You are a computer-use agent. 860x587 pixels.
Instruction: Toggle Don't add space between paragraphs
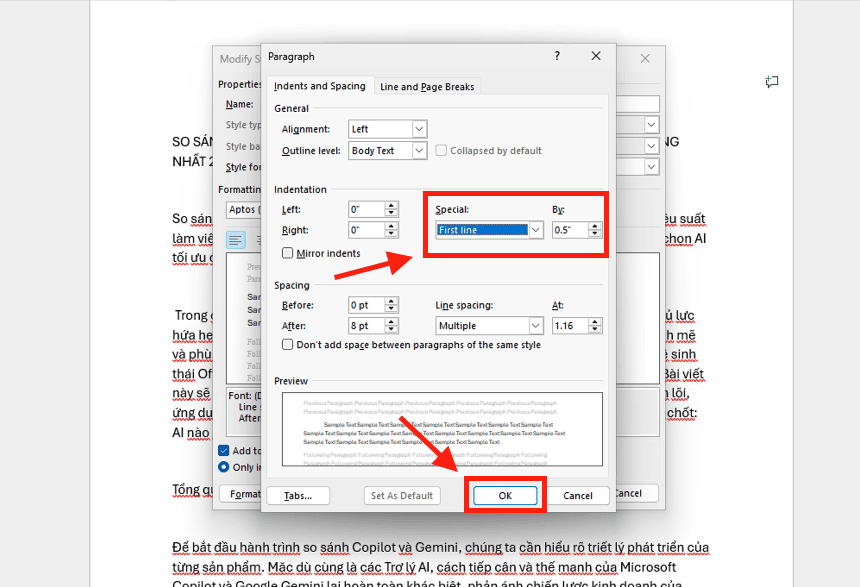(288, 345)
